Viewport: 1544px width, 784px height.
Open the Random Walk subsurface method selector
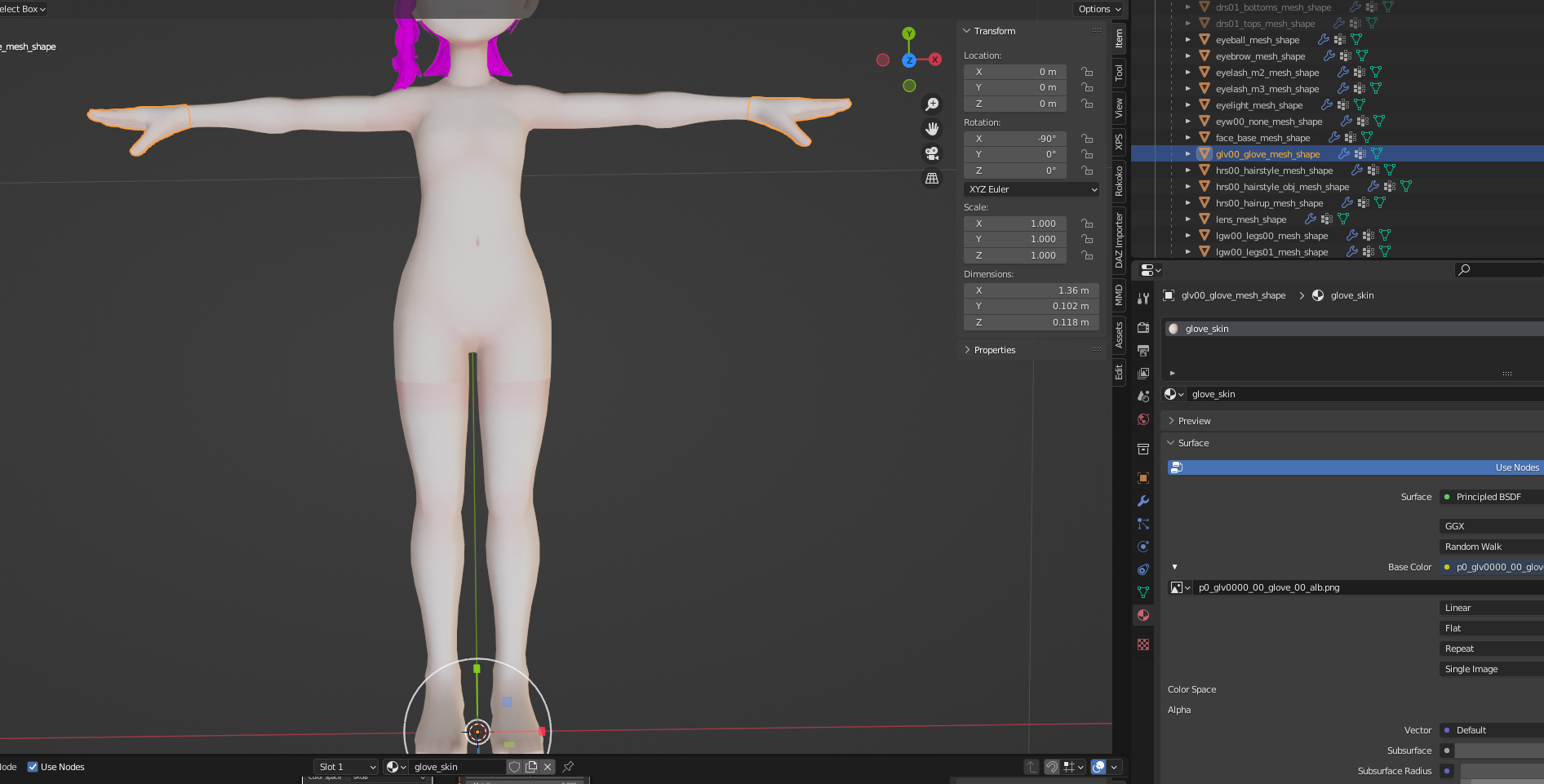click(x=1492, y=547)
